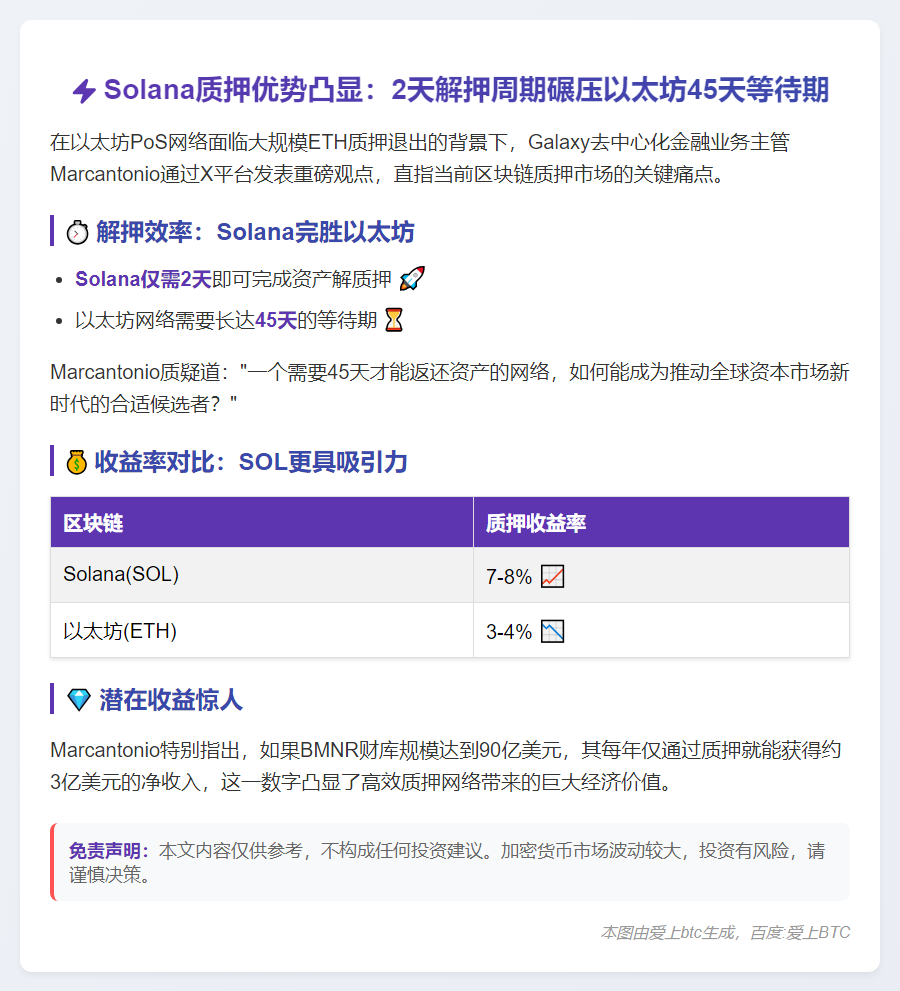Viewport: 900px width, 991px height.
Task: Select the money bag icon beside 收益率对比 heading
Action: coord(77,462)
